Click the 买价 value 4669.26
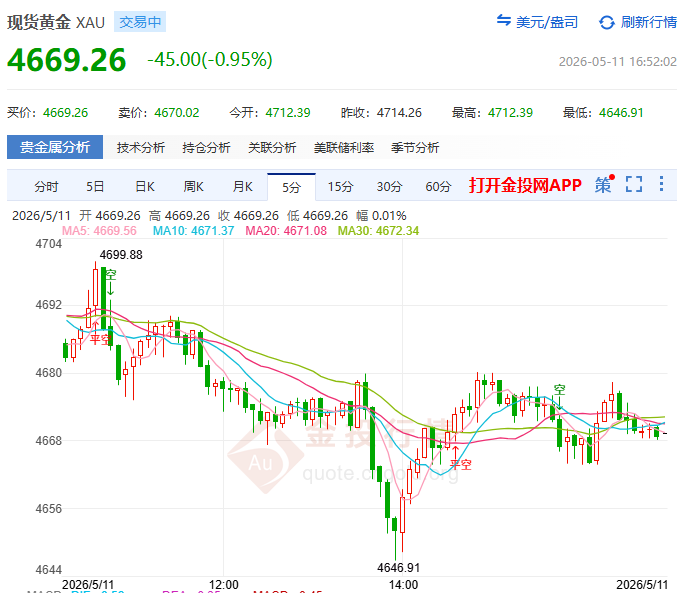Viewport: 685px width, 593px height. click(x=66, y=113)
